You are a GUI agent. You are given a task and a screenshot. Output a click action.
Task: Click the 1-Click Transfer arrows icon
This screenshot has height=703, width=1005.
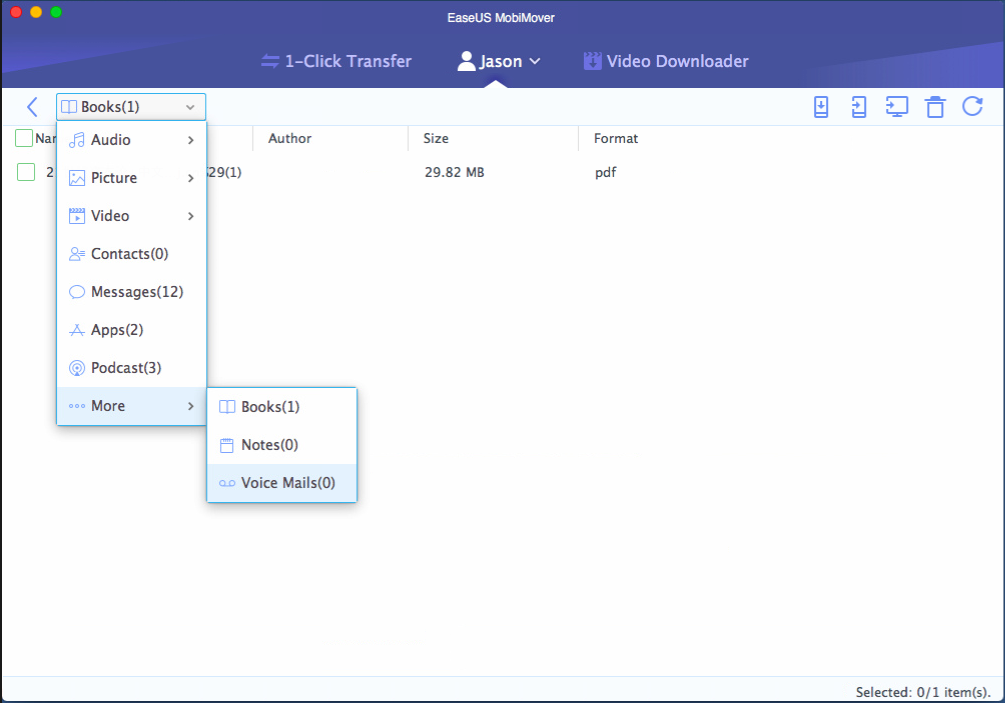(270, 61)
